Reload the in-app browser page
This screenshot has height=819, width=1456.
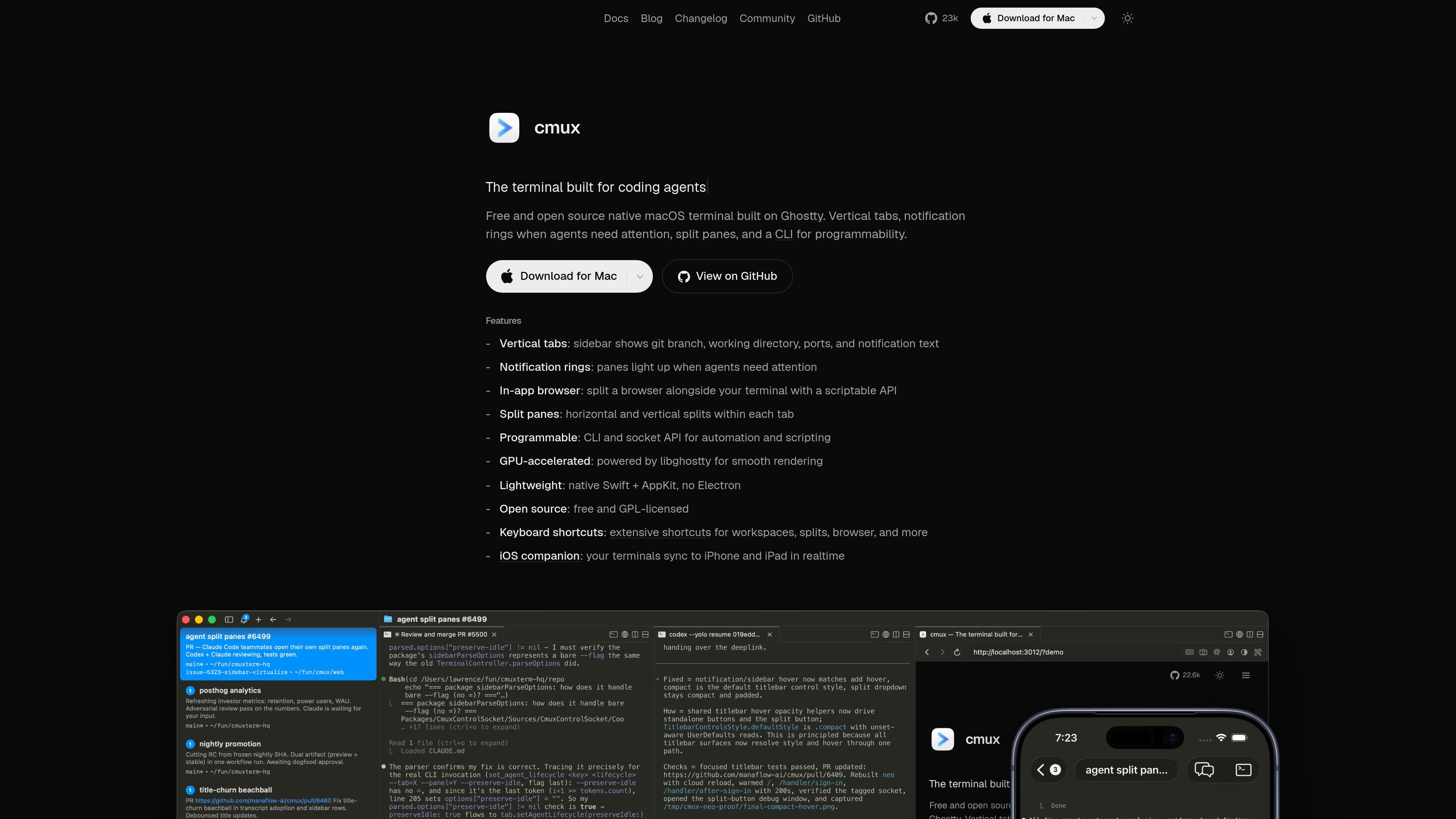[957, 652]
